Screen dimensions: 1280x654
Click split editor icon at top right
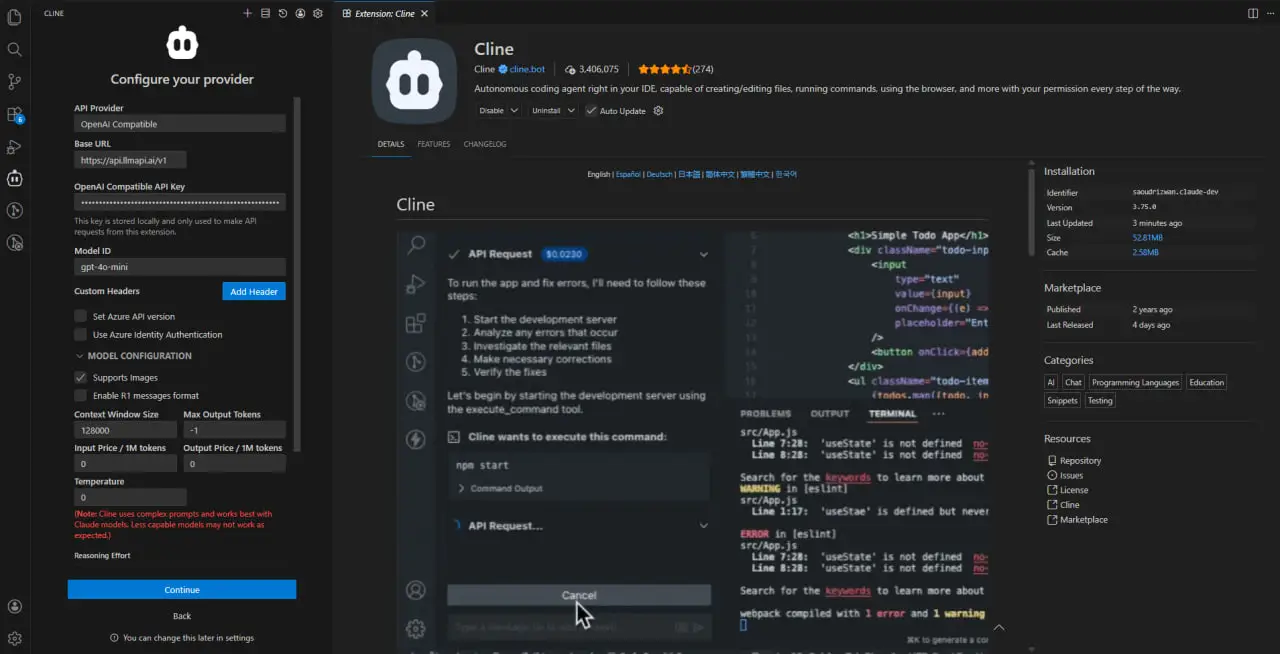[1253, 13]
